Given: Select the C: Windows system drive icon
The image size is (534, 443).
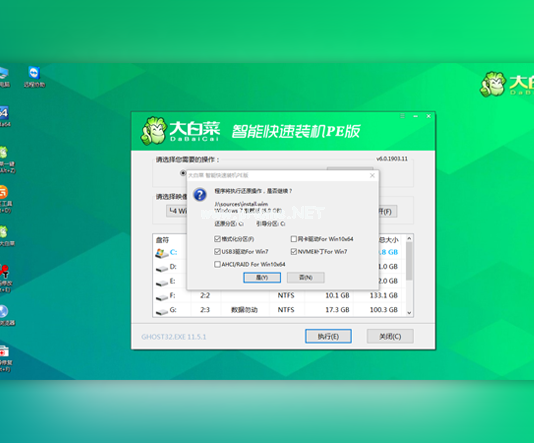Looking at the screenshot, I should click(x=162, y=253).
